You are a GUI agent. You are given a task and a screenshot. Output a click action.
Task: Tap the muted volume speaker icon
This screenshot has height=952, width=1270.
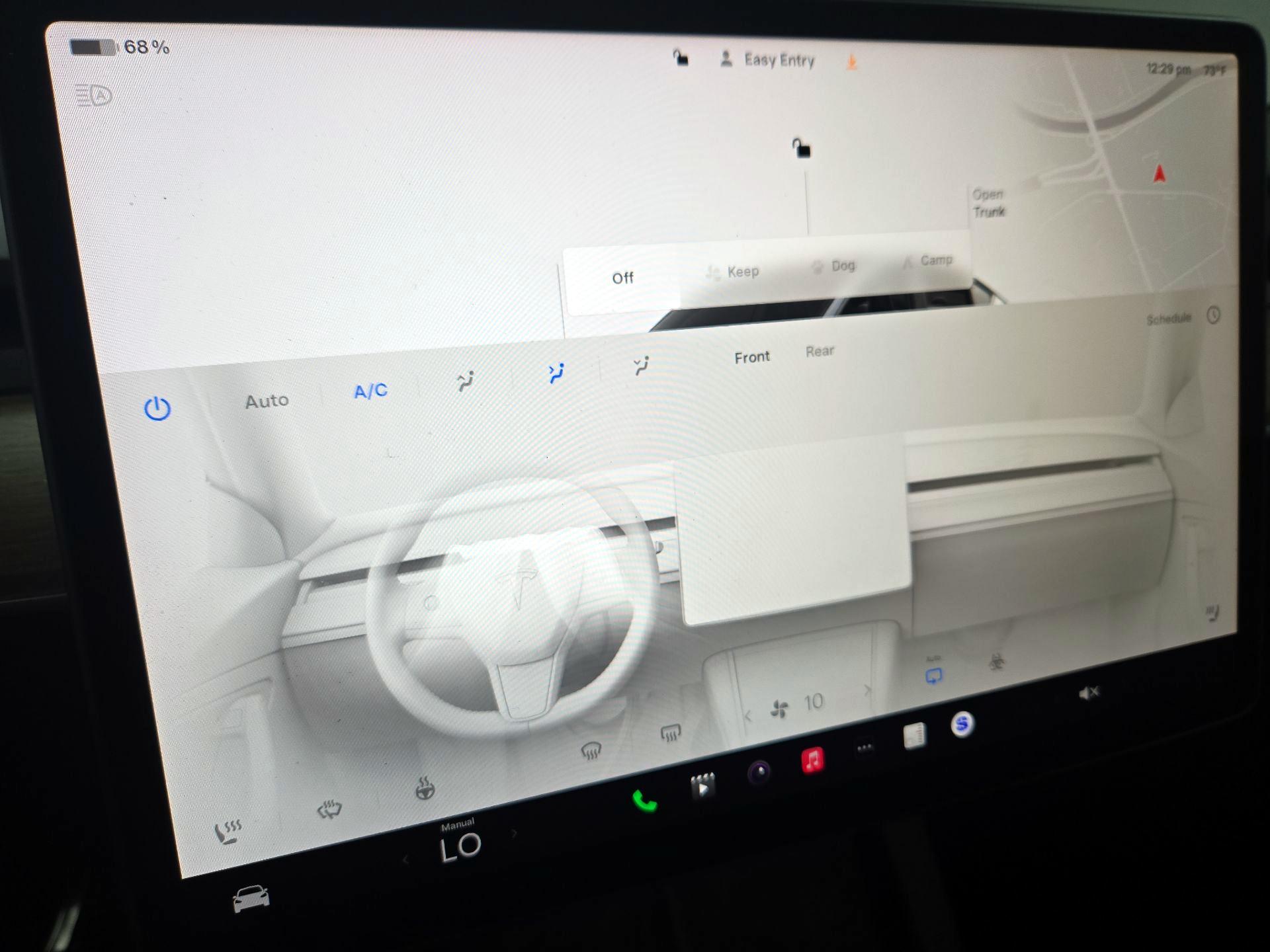1089,693
